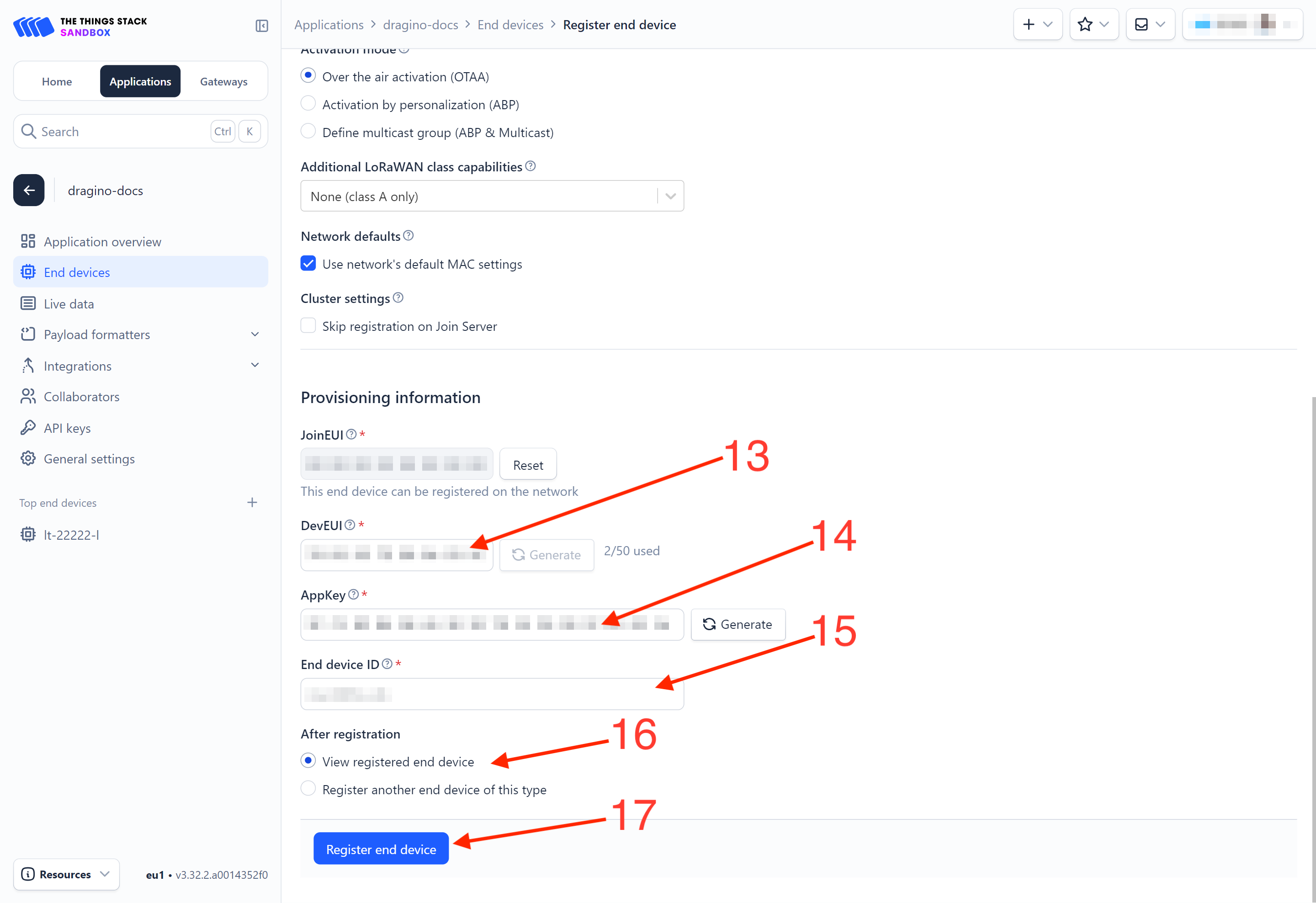Open the lt-22222-l end device
The width and height of the screenshot is (1316, 903).
[x=71, y=534]
